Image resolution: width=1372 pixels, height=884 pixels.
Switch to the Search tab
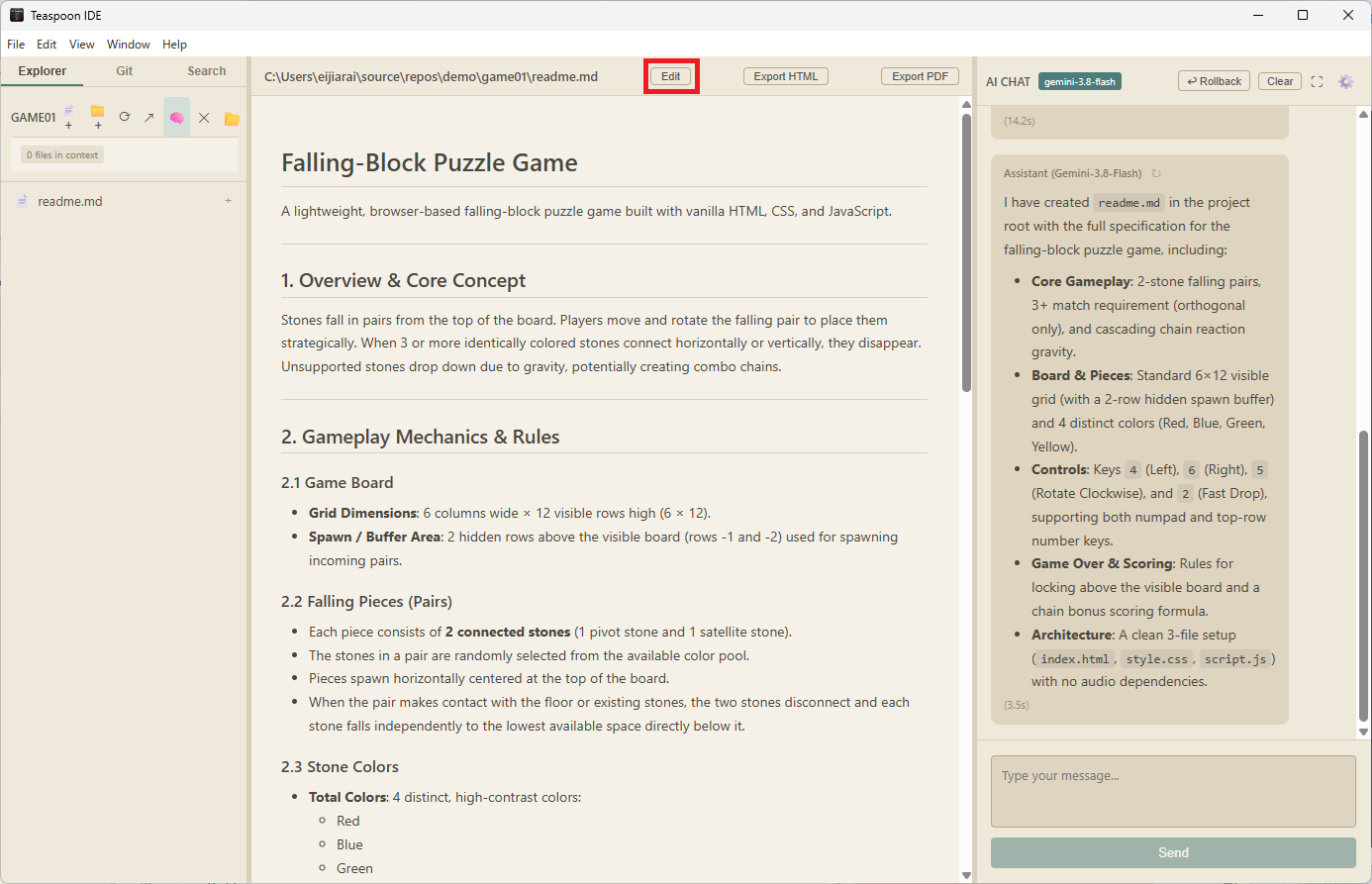pyautogui.click(x=207, y=71)
